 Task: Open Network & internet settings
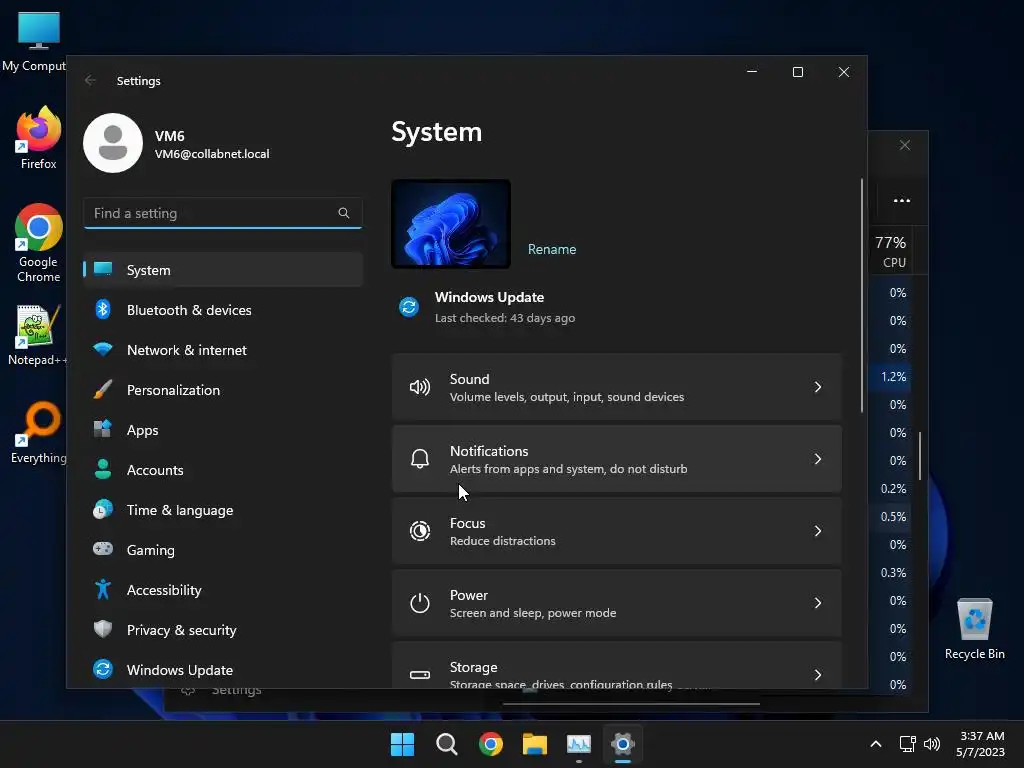(x=223, y=350)
